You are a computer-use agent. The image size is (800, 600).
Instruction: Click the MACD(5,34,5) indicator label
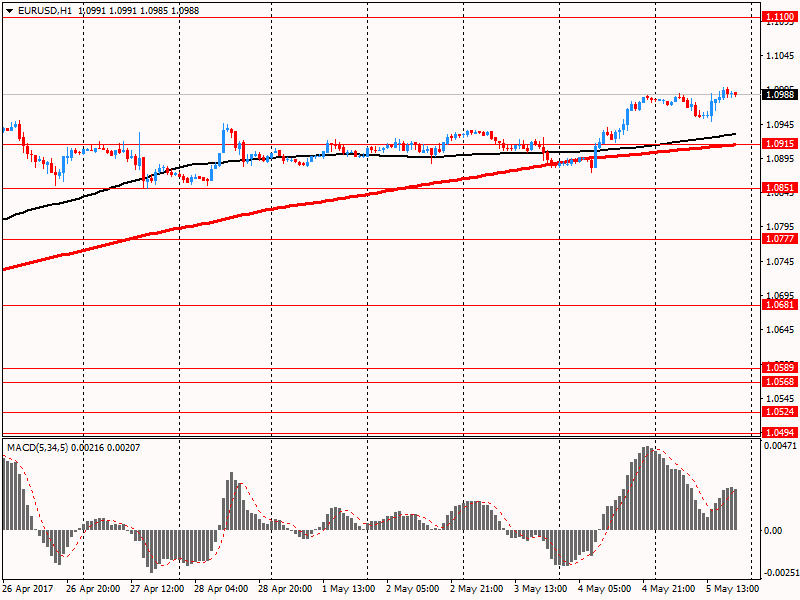(37, 448)
